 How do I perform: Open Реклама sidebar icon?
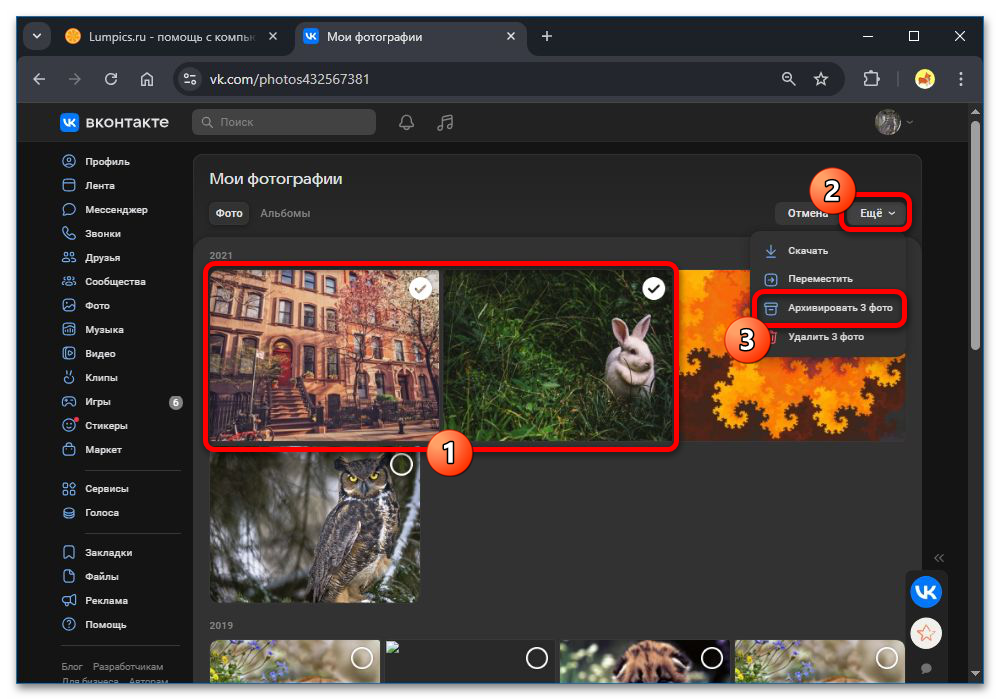click(x=69, y=601)
